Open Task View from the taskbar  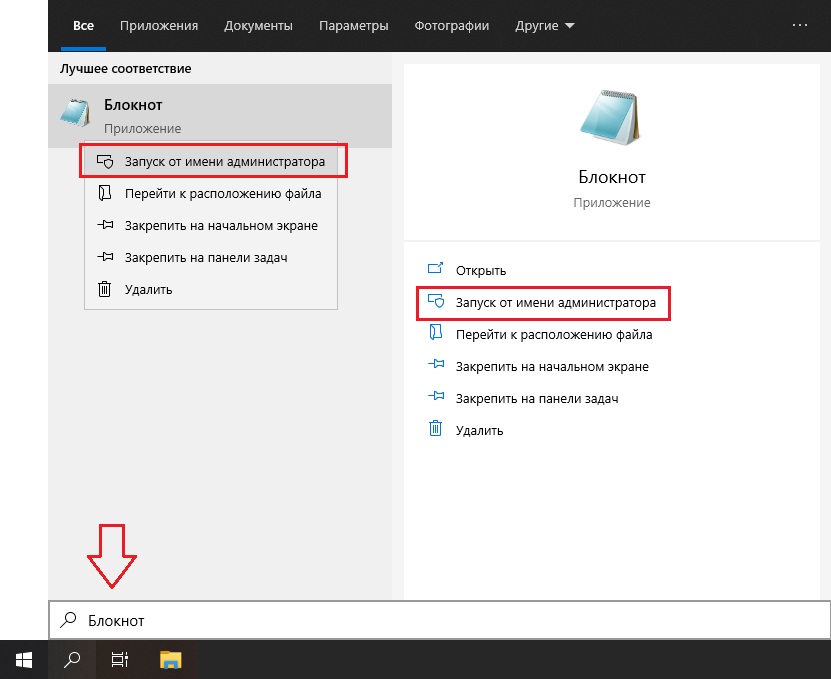tap(120, 659)
